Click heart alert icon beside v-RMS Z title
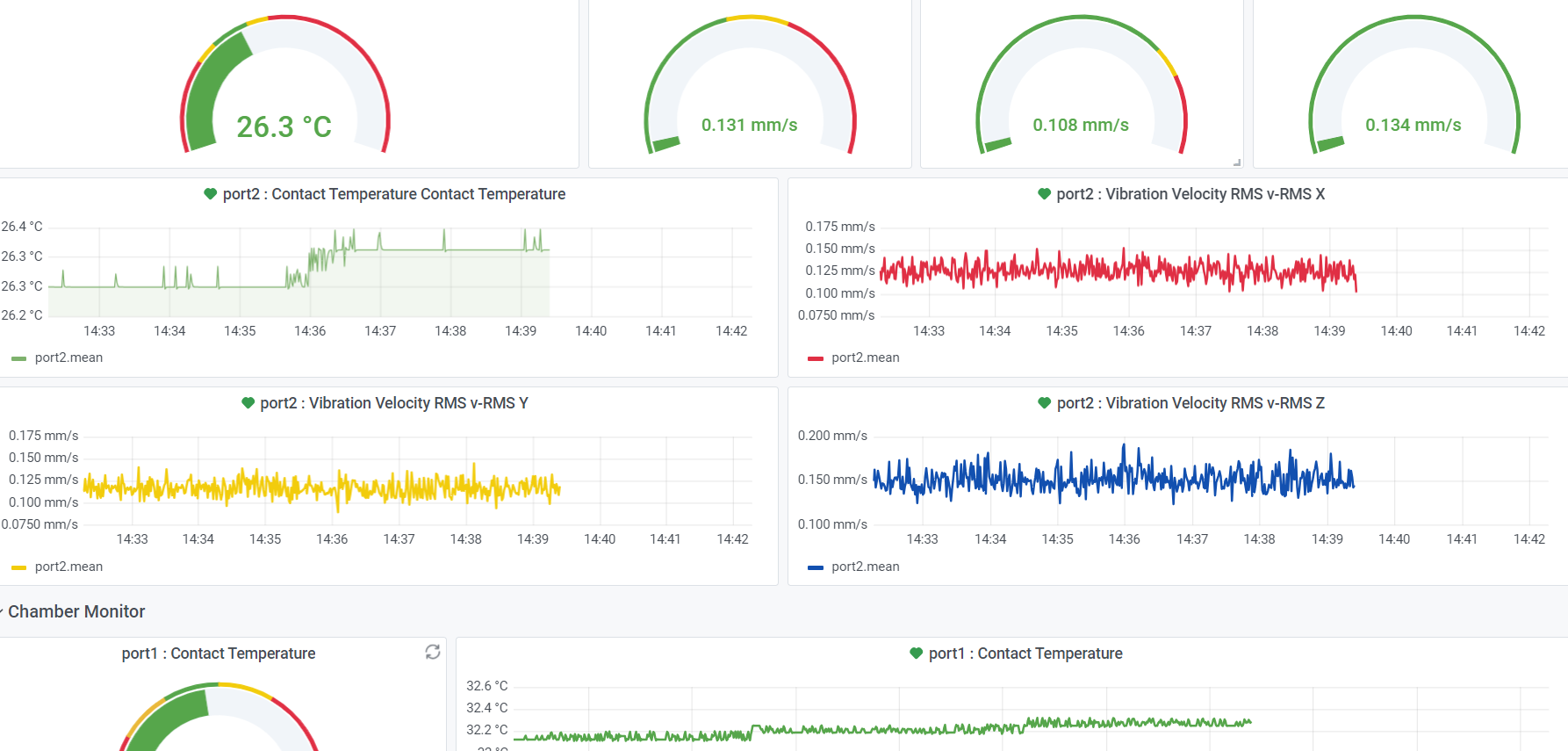The image size is (1568, 751). (x=1044, y=403)
